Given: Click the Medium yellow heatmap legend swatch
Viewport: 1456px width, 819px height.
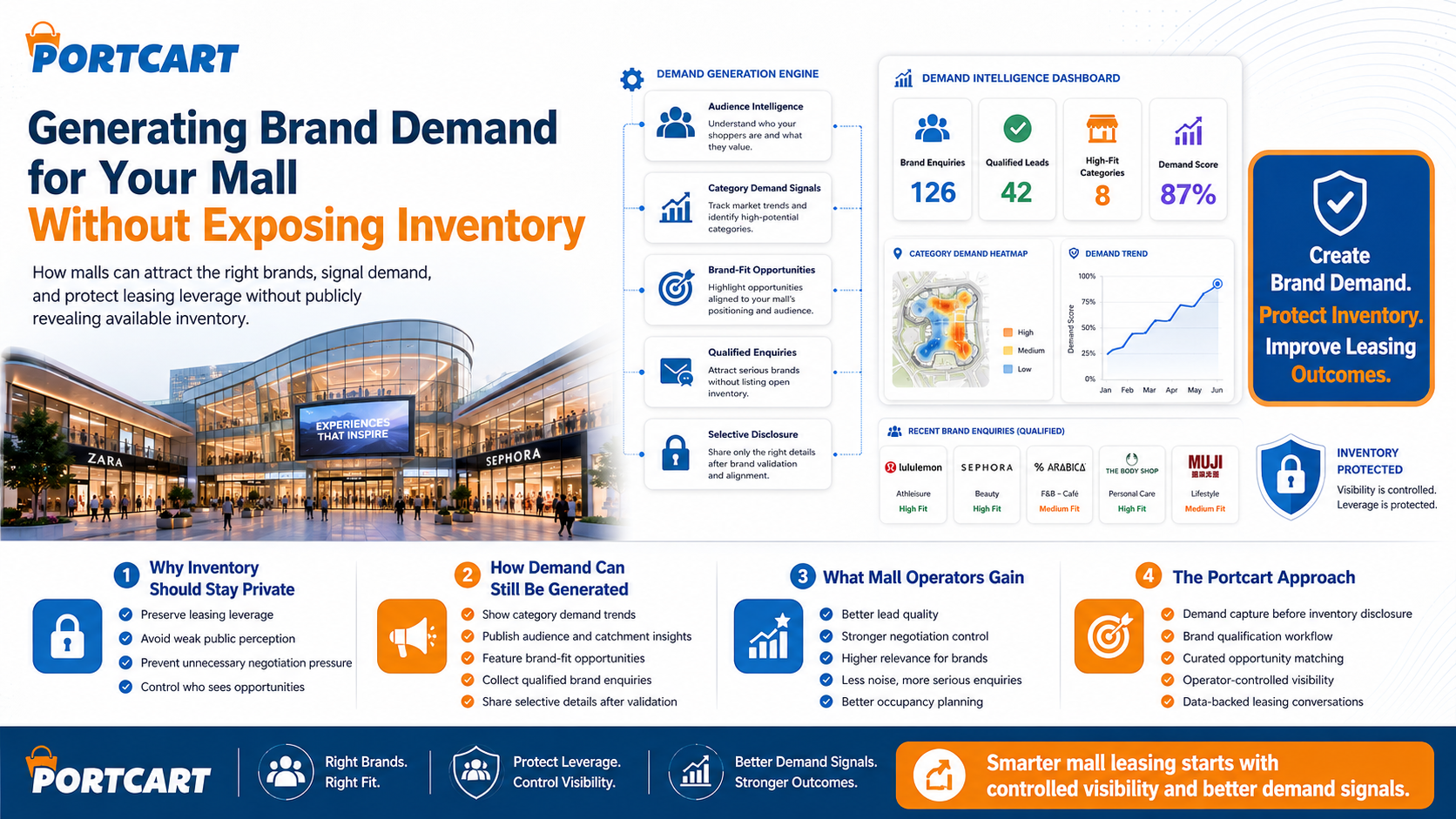Looking at the screenshot, I should point(1008,351).
